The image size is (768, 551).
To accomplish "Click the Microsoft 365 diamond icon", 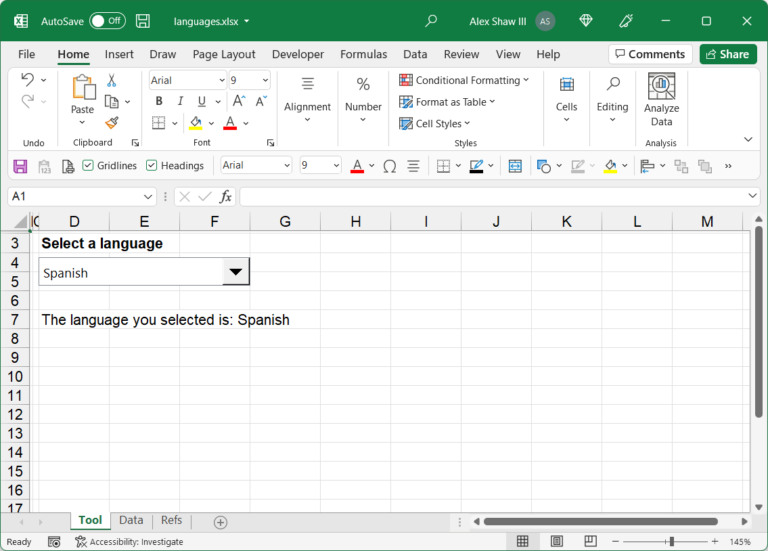I will pos(586,21).
